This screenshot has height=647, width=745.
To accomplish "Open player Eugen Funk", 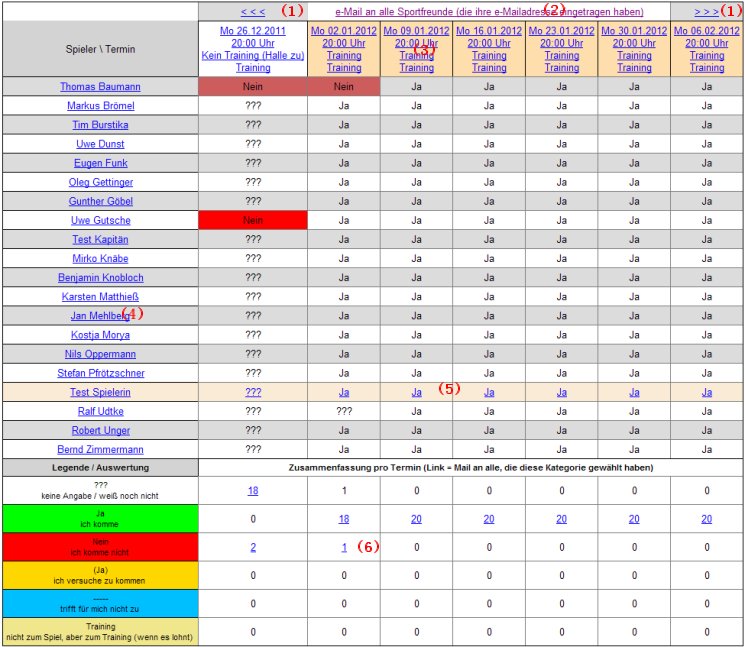I will (101, 163).
